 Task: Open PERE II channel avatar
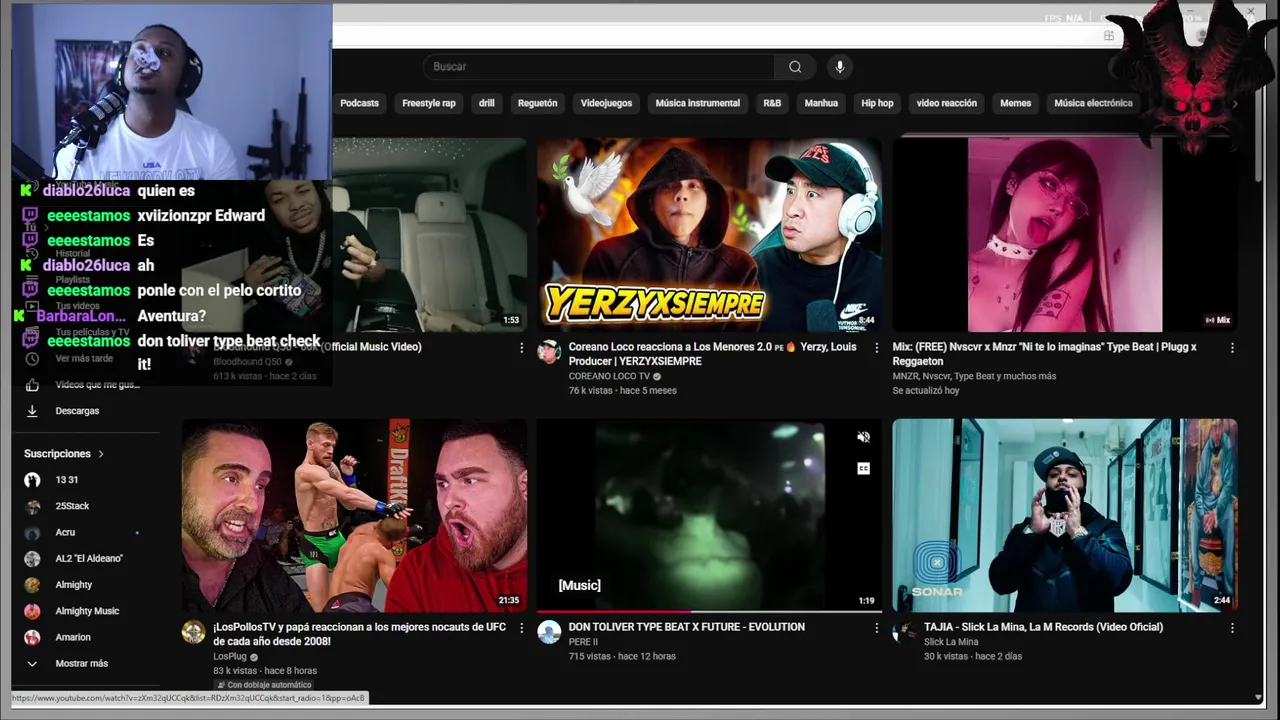coord(549,632)
